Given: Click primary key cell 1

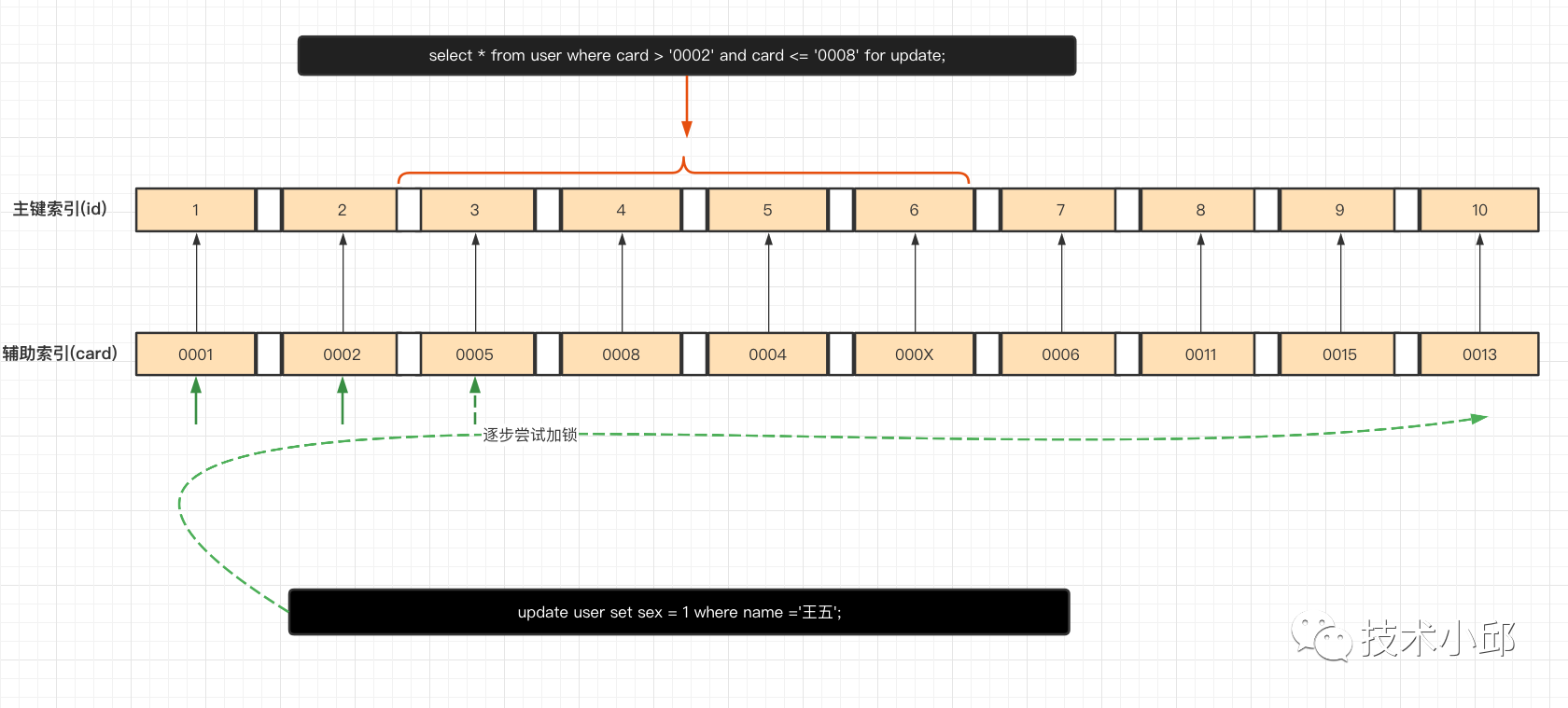Looking at the screenshot, I should [x=196, y=210].
